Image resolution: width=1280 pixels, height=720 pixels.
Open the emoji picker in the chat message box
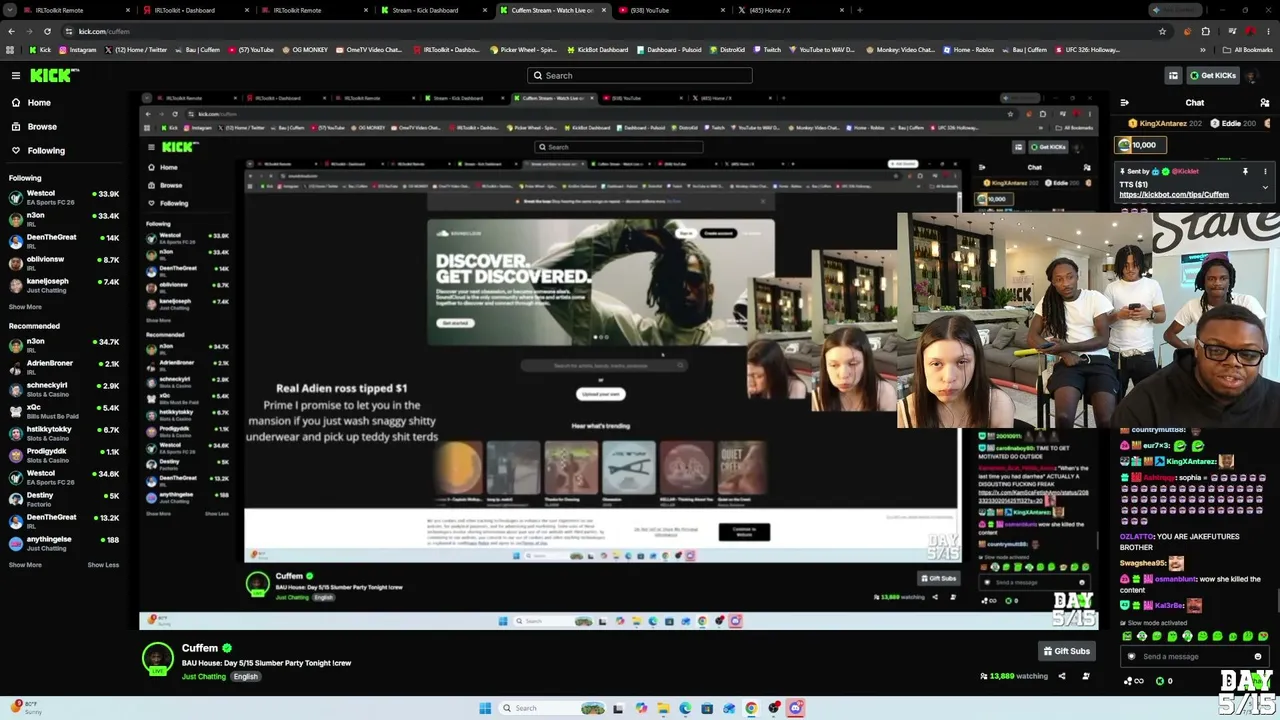[x=1258, y=657]
